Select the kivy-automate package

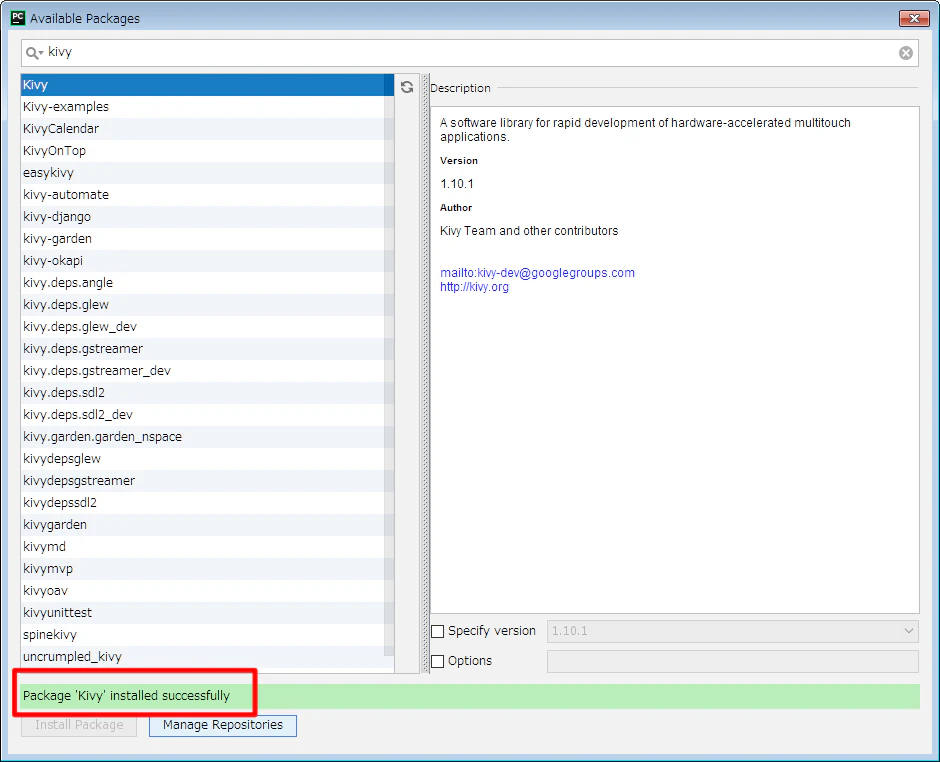tap(207, 195)
